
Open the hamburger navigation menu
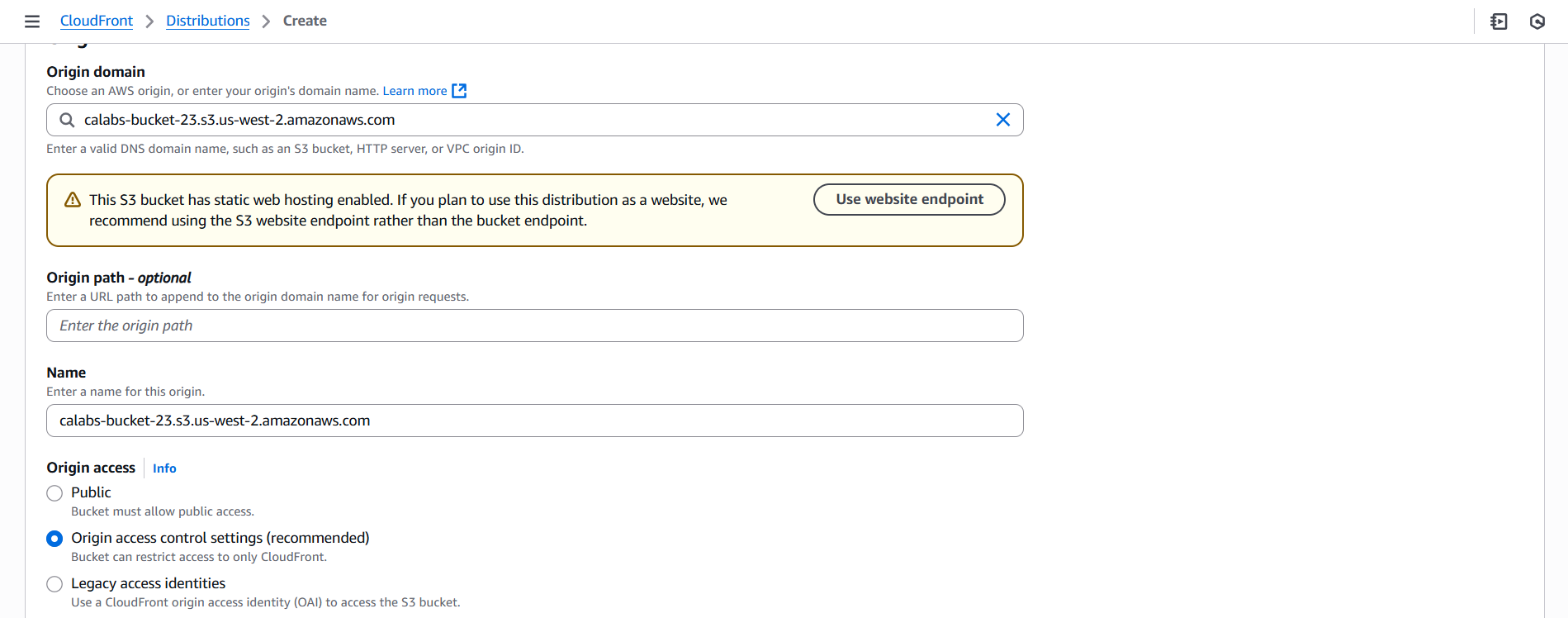(32, 21)
